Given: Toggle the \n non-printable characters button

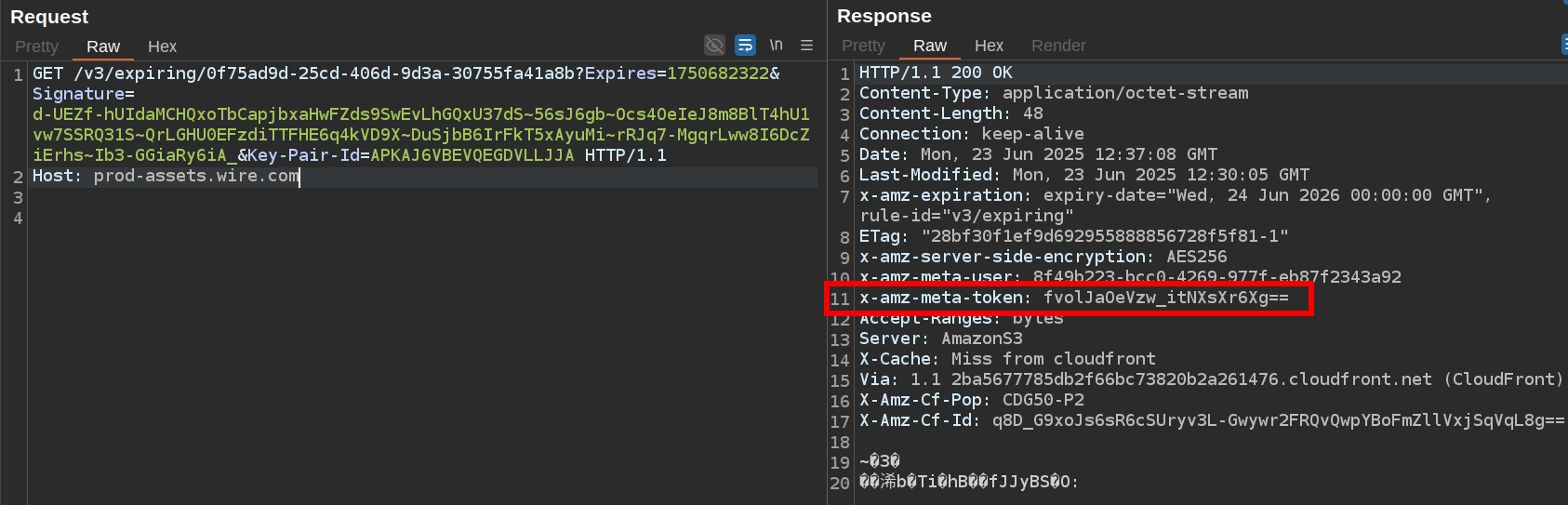Looking at the screenshot, I should (x=776, y=45).
